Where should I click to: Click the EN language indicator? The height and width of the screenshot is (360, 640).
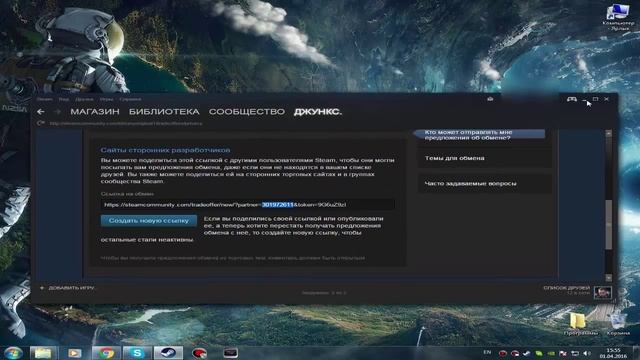pos(487,352)
